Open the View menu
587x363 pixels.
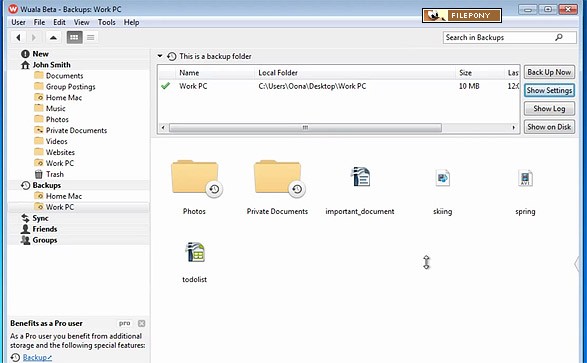[x=81, y=22]
